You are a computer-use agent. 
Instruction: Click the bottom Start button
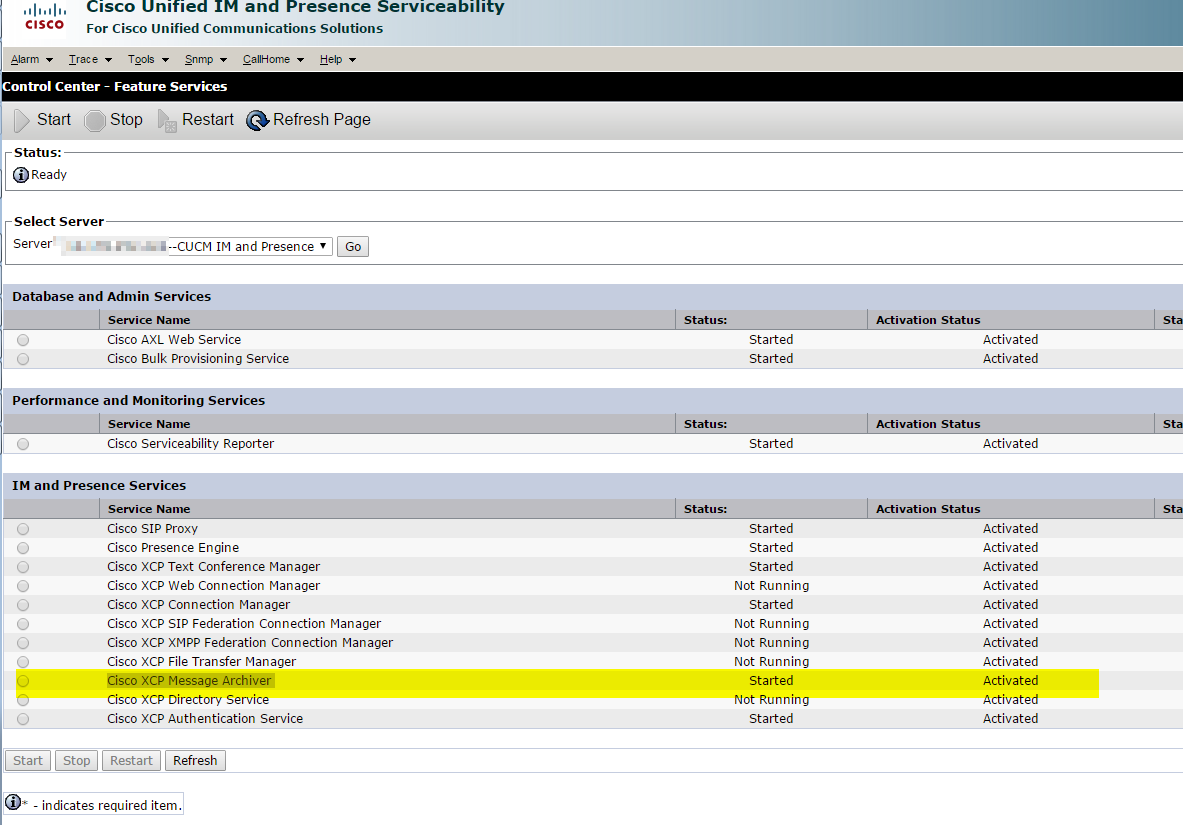28,761
